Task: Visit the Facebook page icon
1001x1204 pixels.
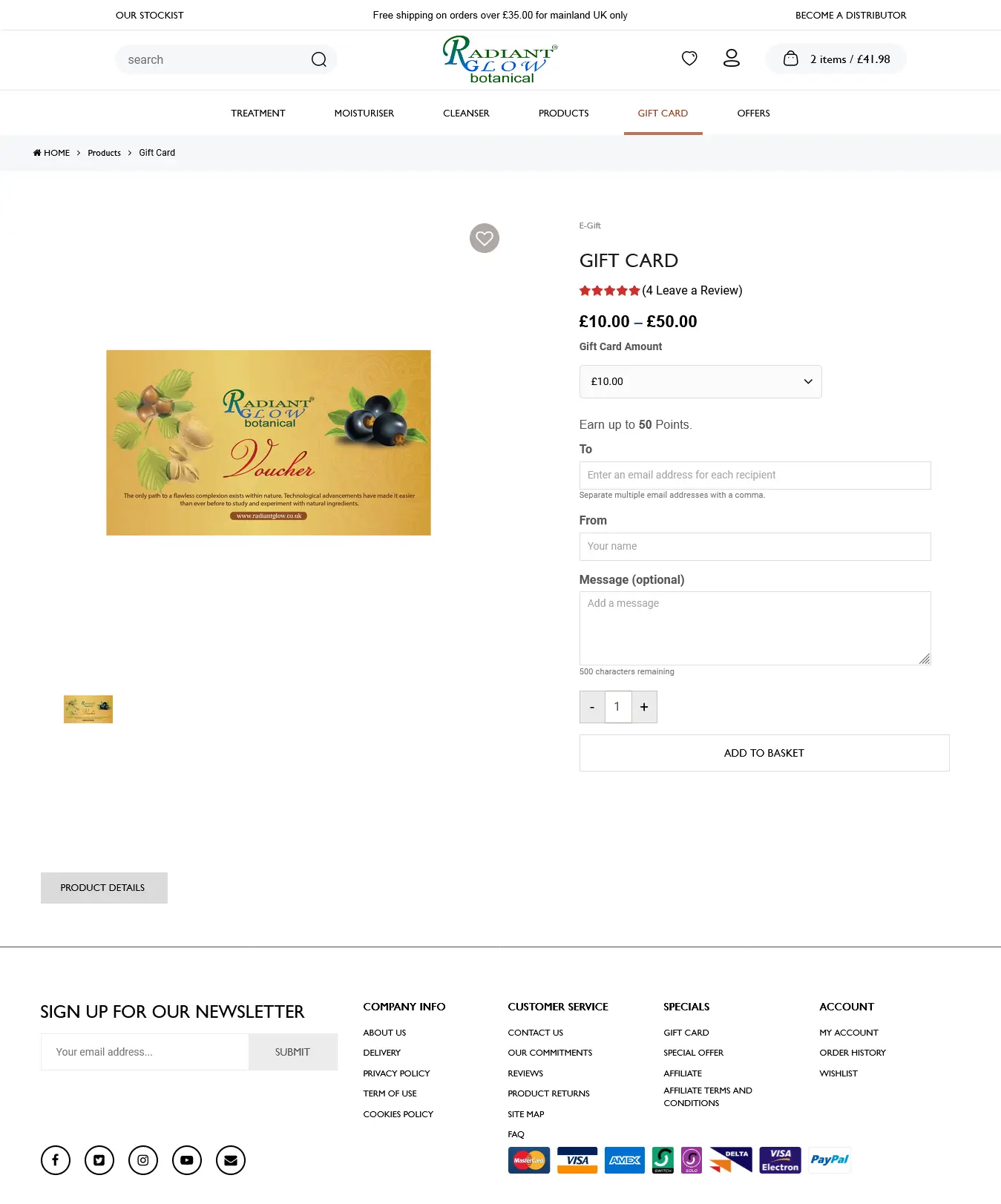Action: [56, 1160]
